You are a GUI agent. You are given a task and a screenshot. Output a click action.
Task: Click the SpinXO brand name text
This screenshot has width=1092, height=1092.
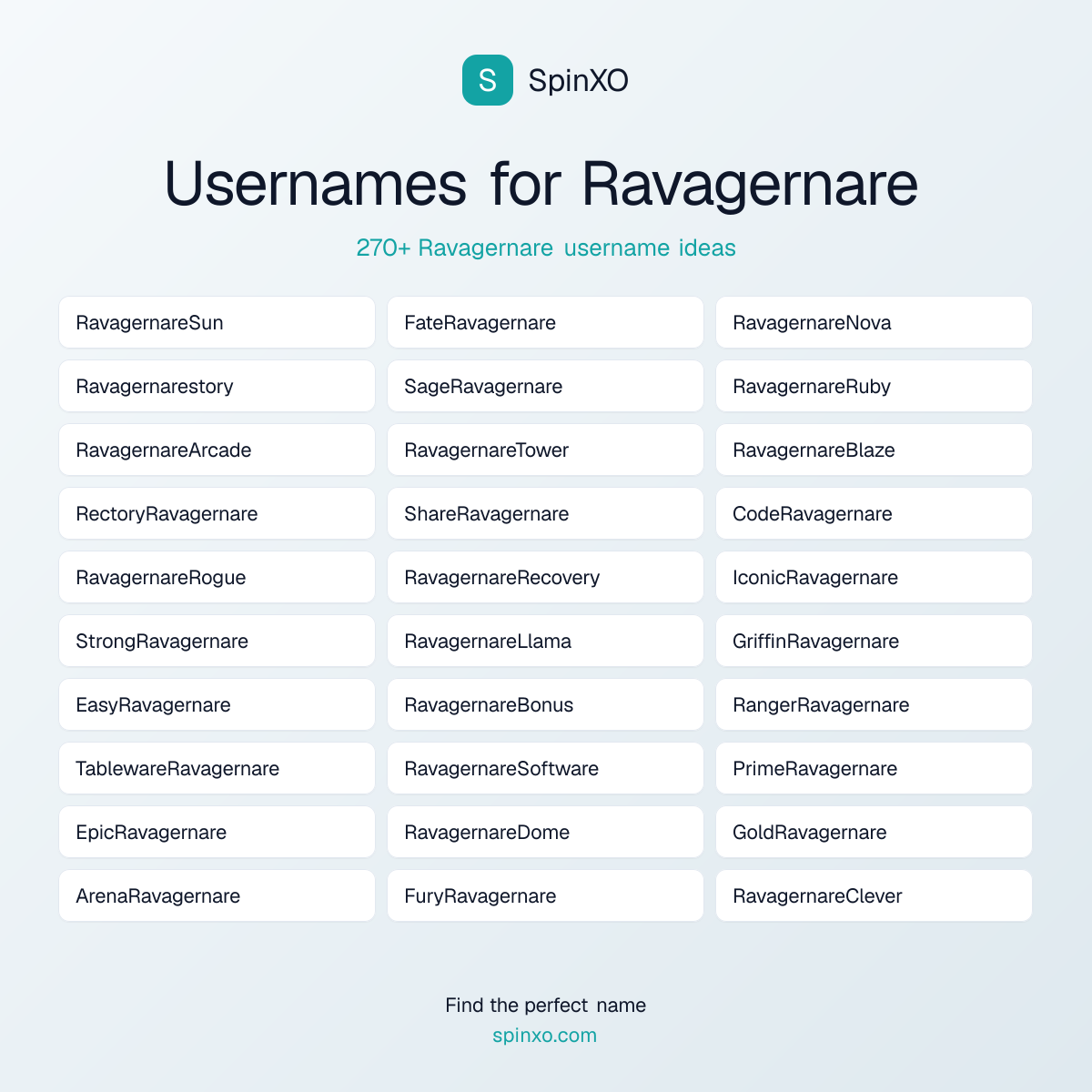[578, 81]
